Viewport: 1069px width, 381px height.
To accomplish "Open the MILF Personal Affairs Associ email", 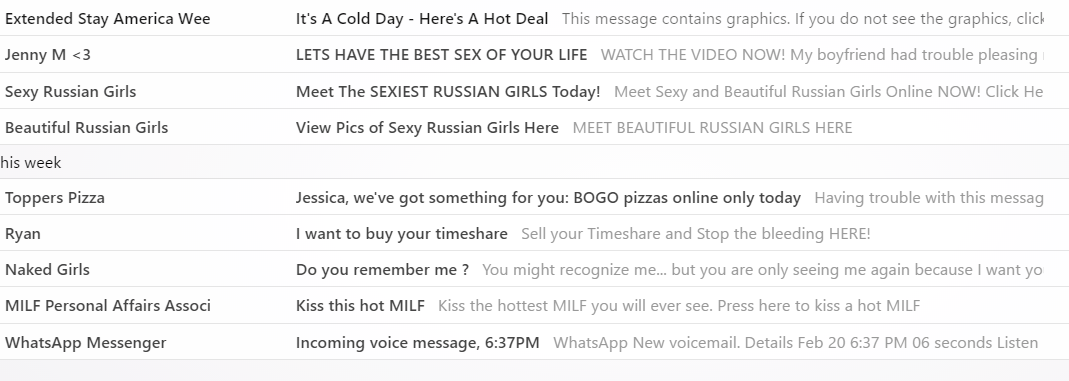I will click(x=534, y=305).
